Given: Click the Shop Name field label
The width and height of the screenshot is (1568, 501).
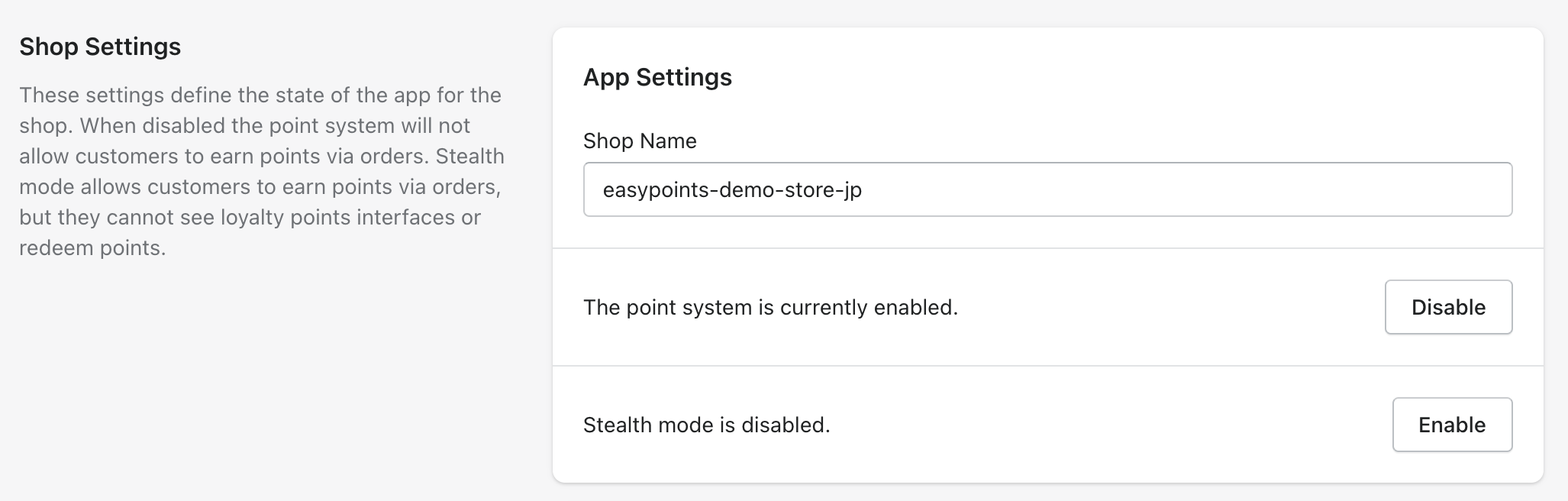Looking at the screenshot, I should tap(640, 141).
